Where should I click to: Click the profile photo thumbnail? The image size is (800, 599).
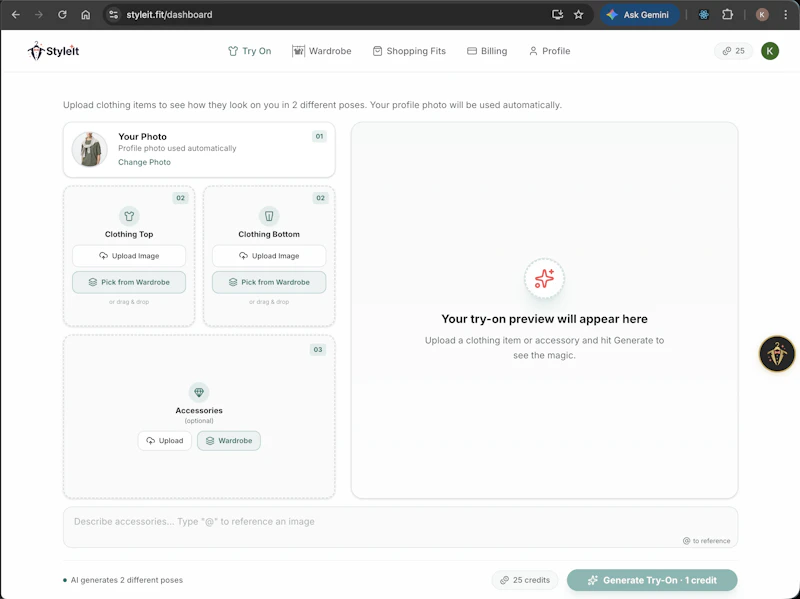[x=89, y=149]
